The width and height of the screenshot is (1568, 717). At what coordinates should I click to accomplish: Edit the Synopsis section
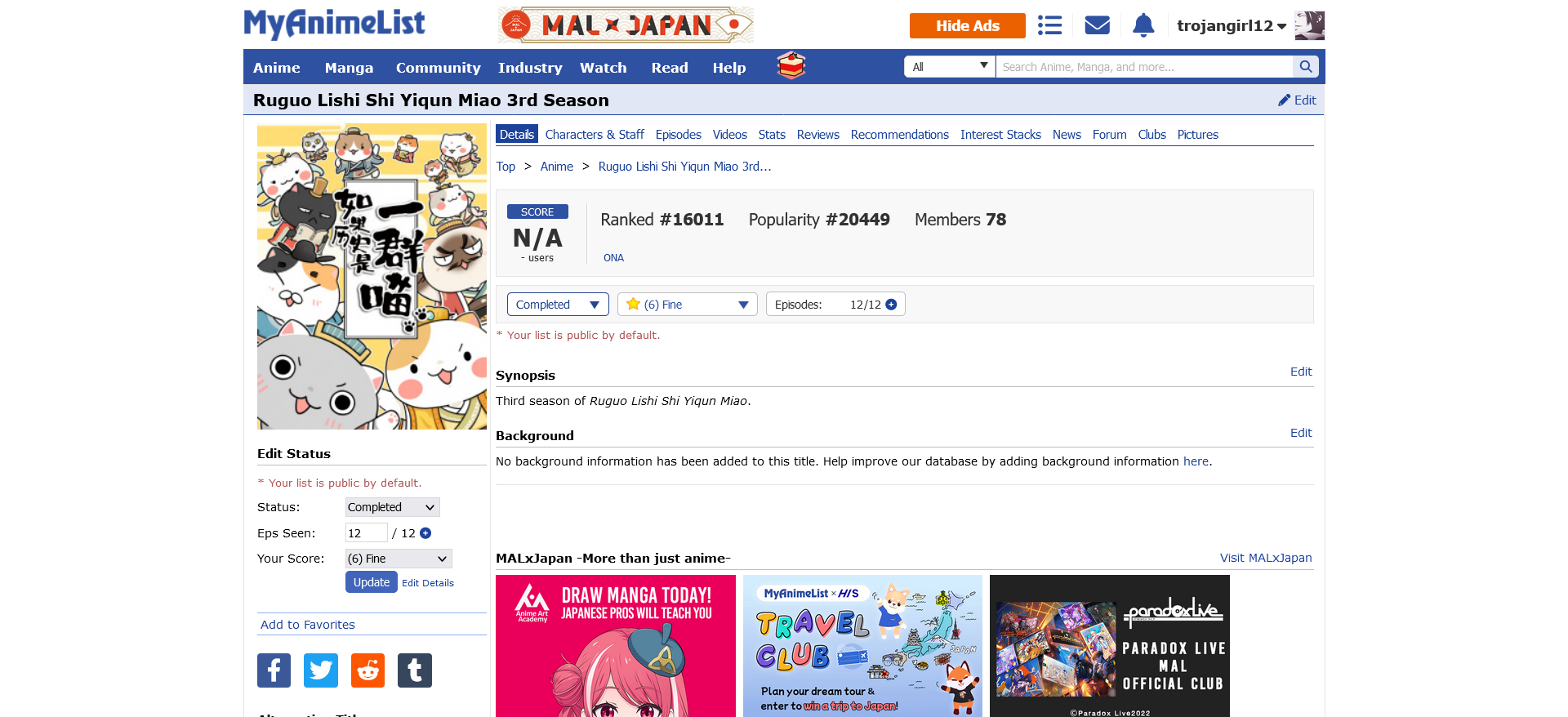coord(1301,372)
